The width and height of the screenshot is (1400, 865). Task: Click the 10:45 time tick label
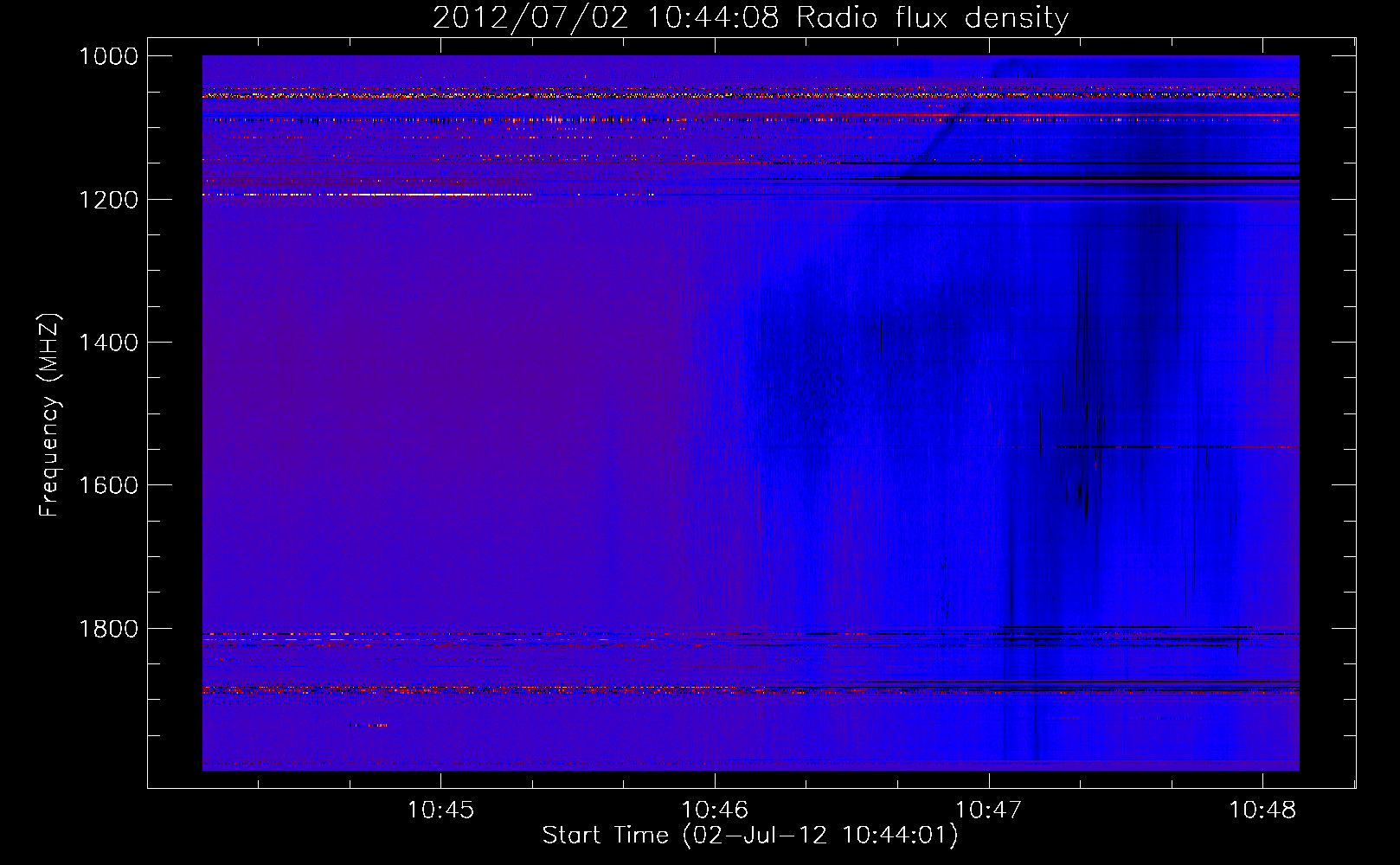(x=440, y=811)
